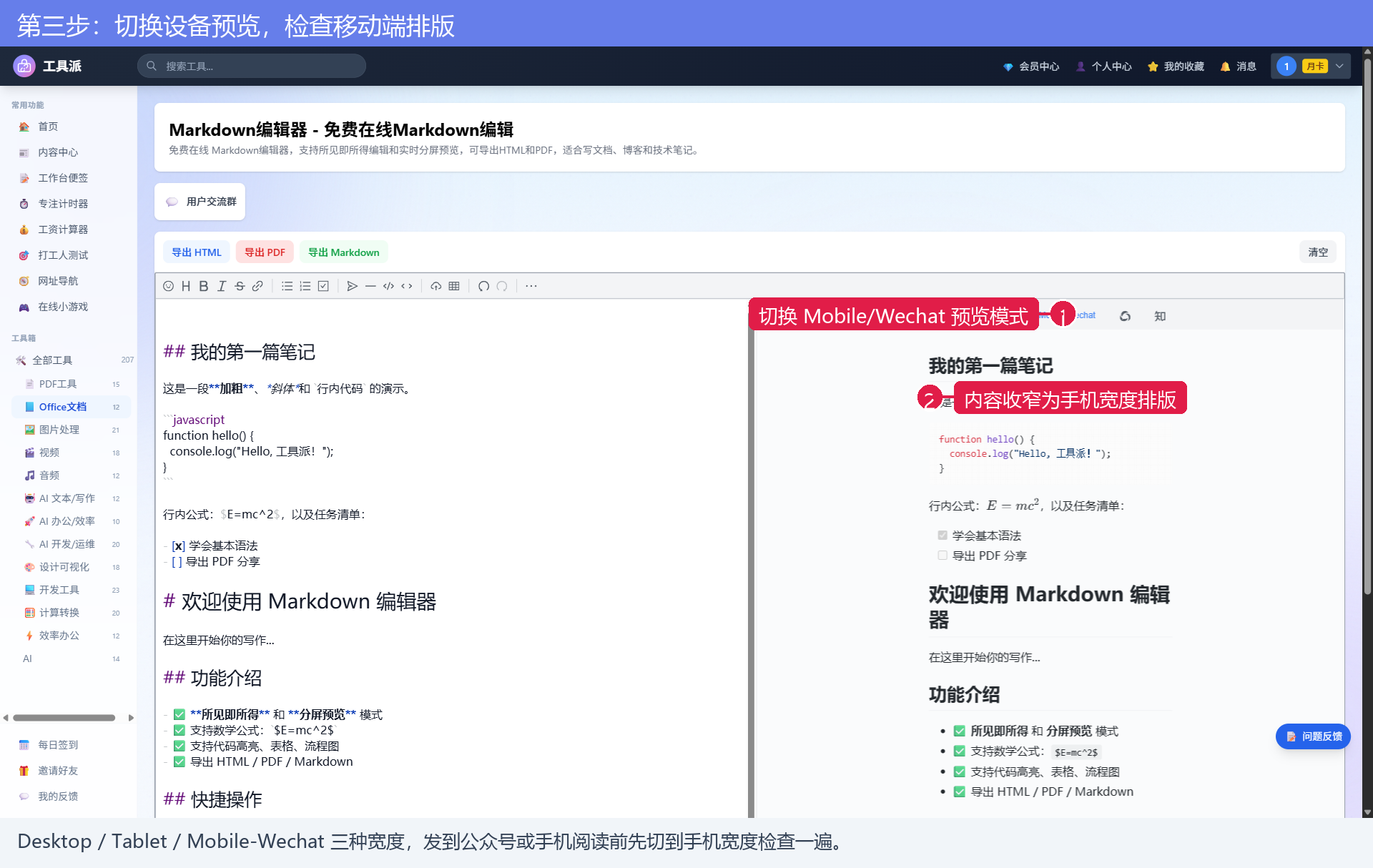Viewport: 1373px width, 868px height.
Task: Open 个人中心 in the top bar
Action: click(1103, 66)
